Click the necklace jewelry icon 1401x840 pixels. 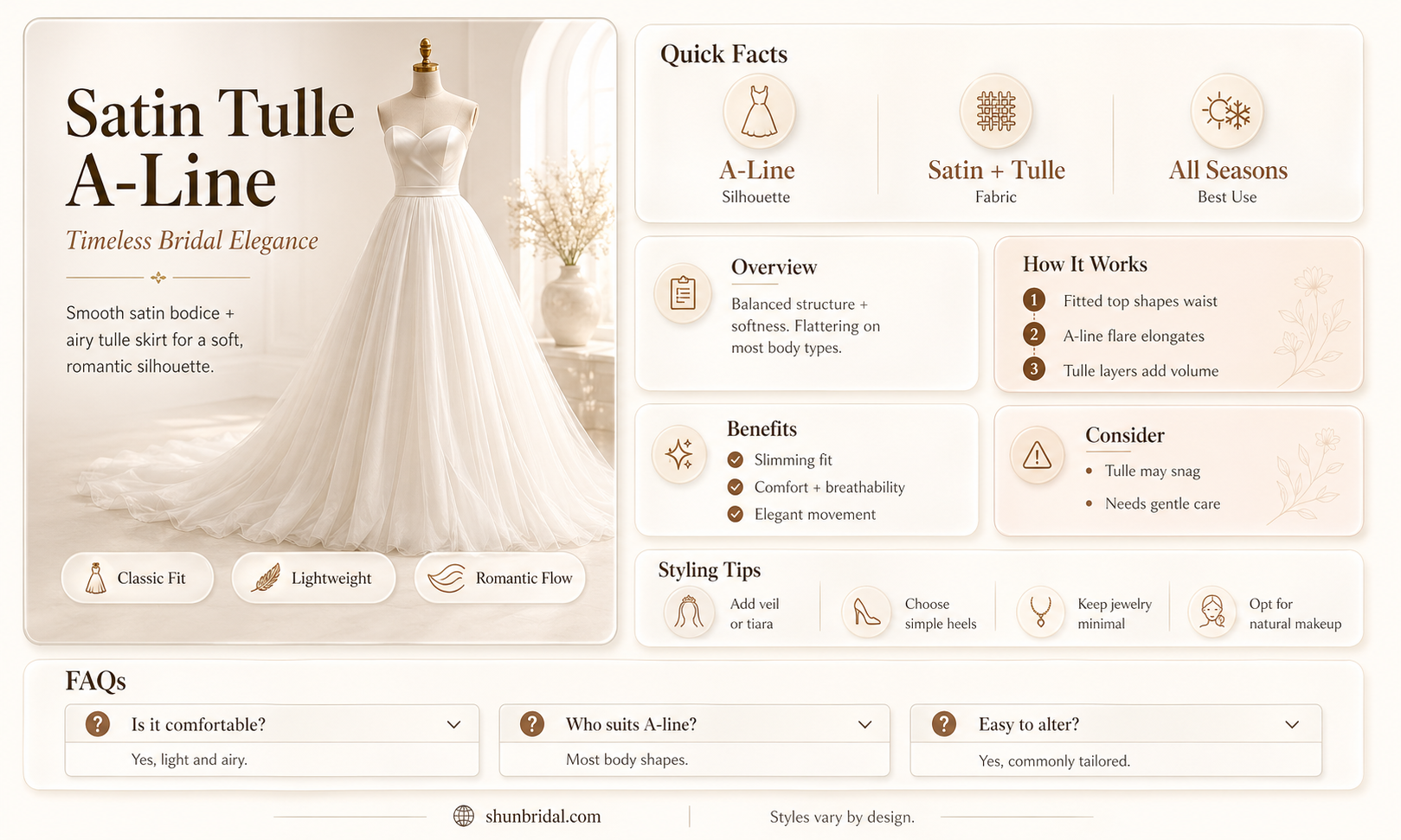[1041, 612]
